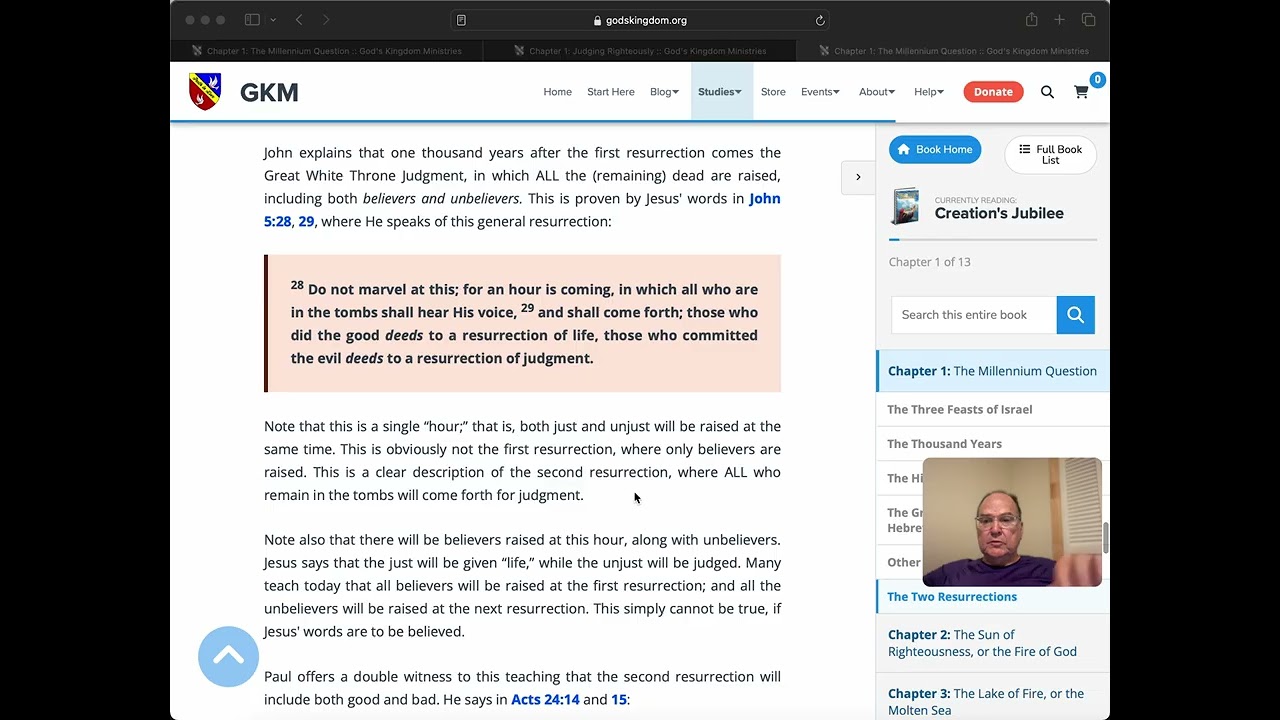Expand the Events dropdown menu
Viewport: 1280px width, 720px height.
(x=820, y=92)
